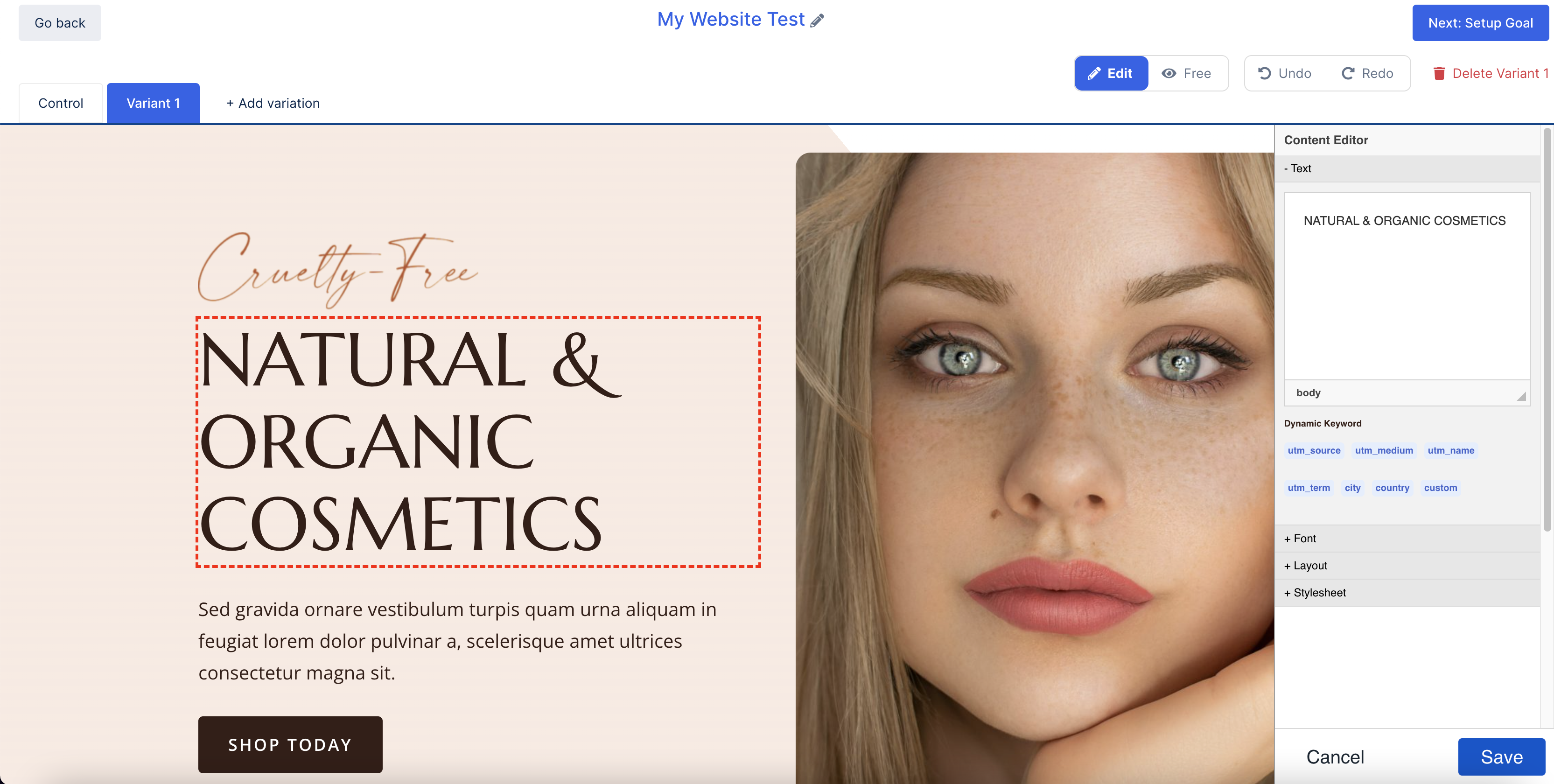Open the Control tab
This screenshot has width=1554, height=784.
(61, 103)
